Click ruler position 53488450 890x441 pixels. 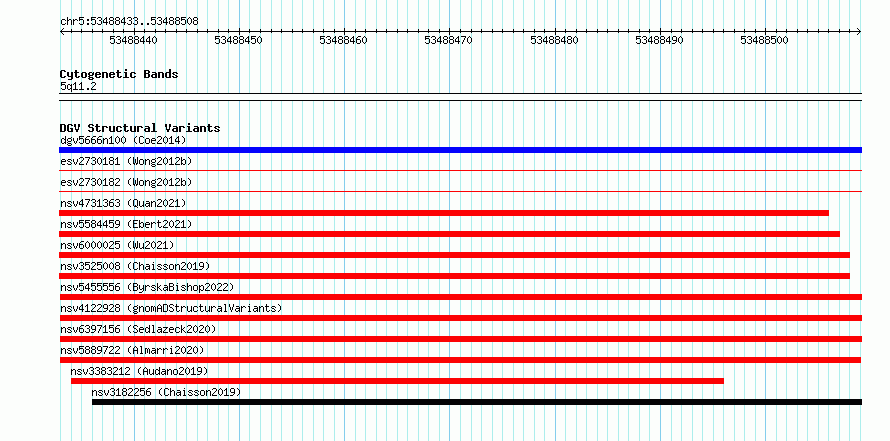[x=238, y=40]
